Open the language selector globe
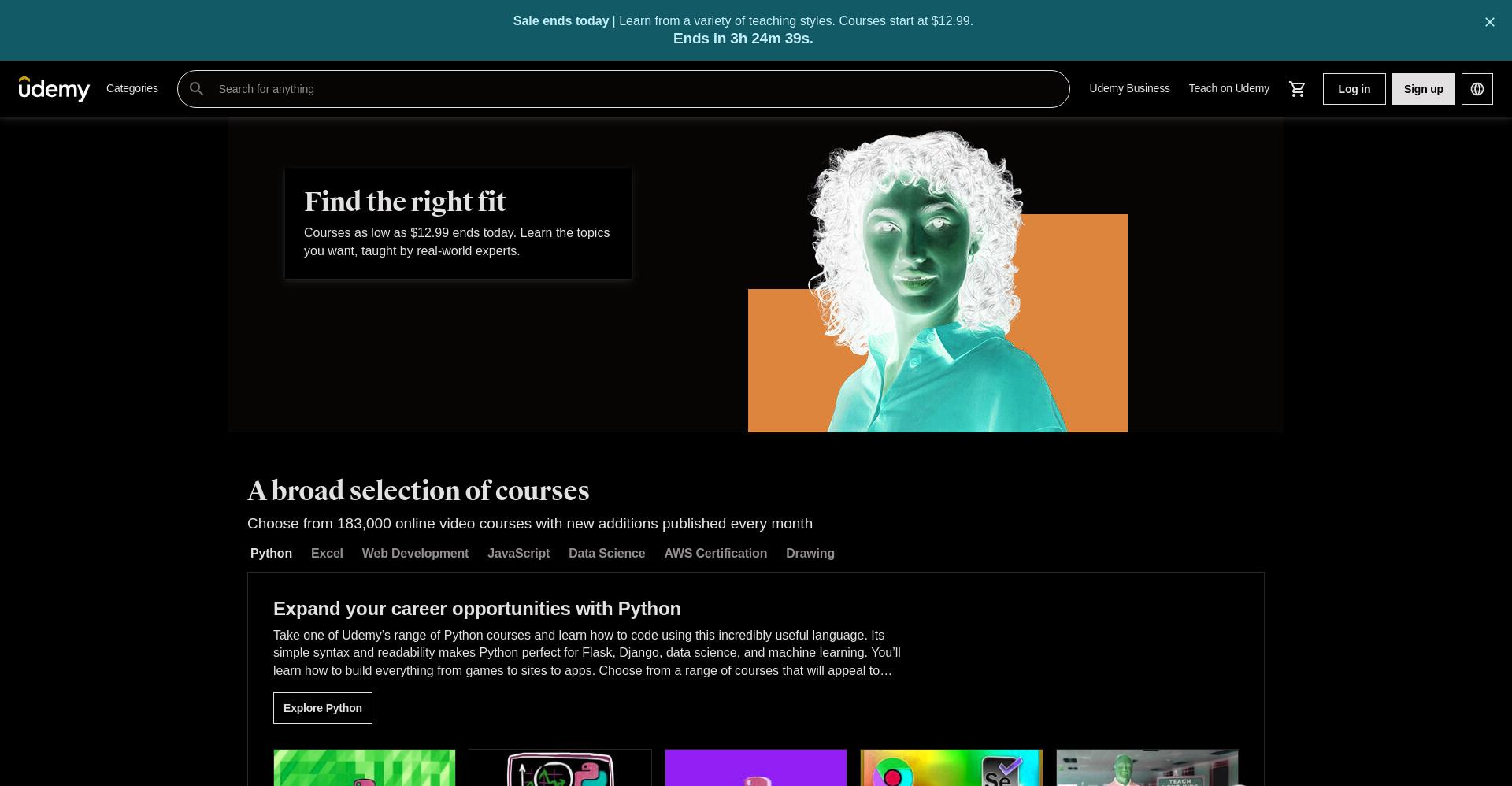Viewport: 1512px width, 786px height. (1477, 89)
